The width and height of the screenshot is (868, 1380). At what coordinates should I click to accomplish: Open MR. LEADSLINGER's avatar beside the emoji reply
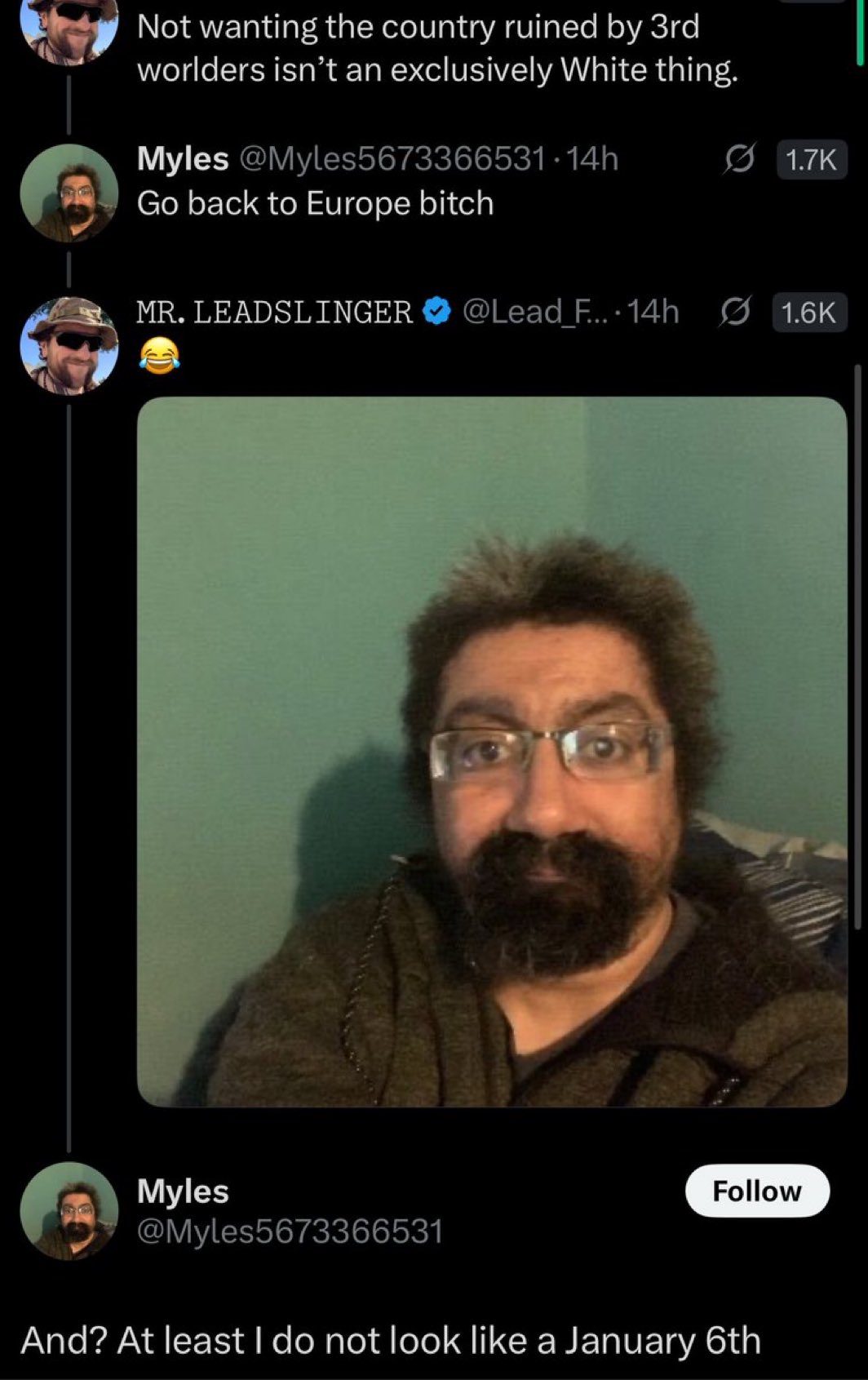click(x=69, y=345)
